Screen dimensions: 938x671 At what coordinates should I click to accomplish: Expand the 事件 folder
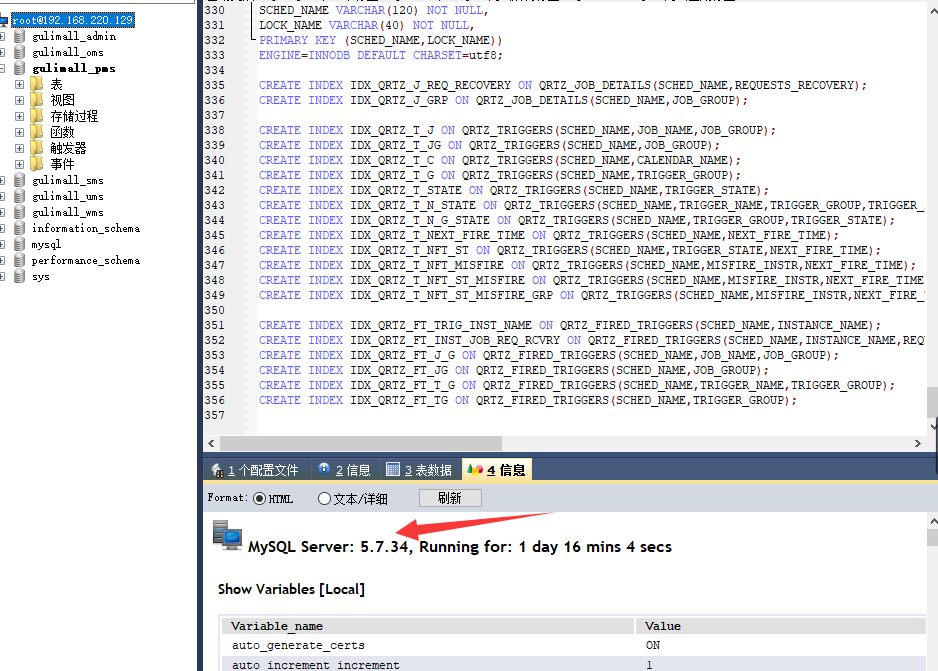click(19, 164)
